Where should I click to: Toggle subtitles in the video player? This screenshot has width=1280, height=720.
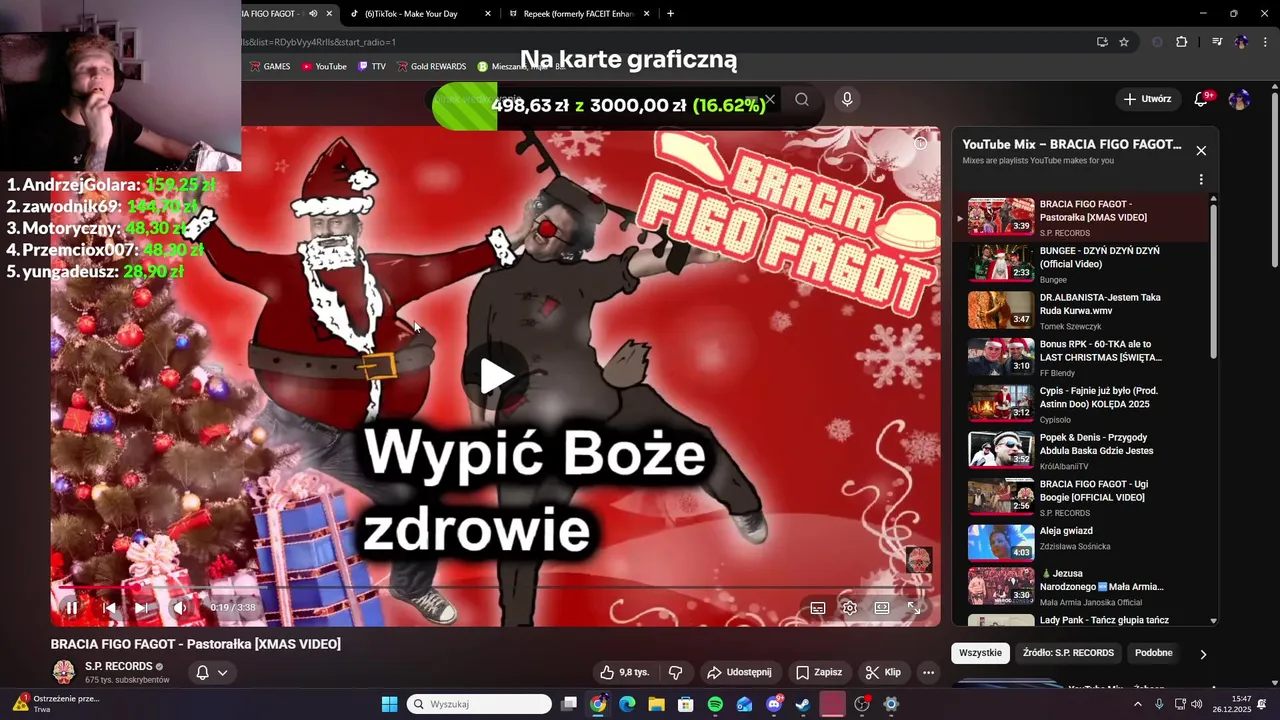pyautogui.click(x=817, y=607)
